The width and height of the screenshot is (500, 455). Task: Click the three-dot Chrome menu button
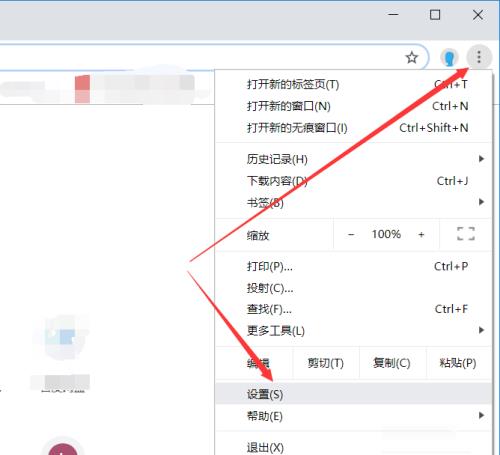click(x=479, y=57)
